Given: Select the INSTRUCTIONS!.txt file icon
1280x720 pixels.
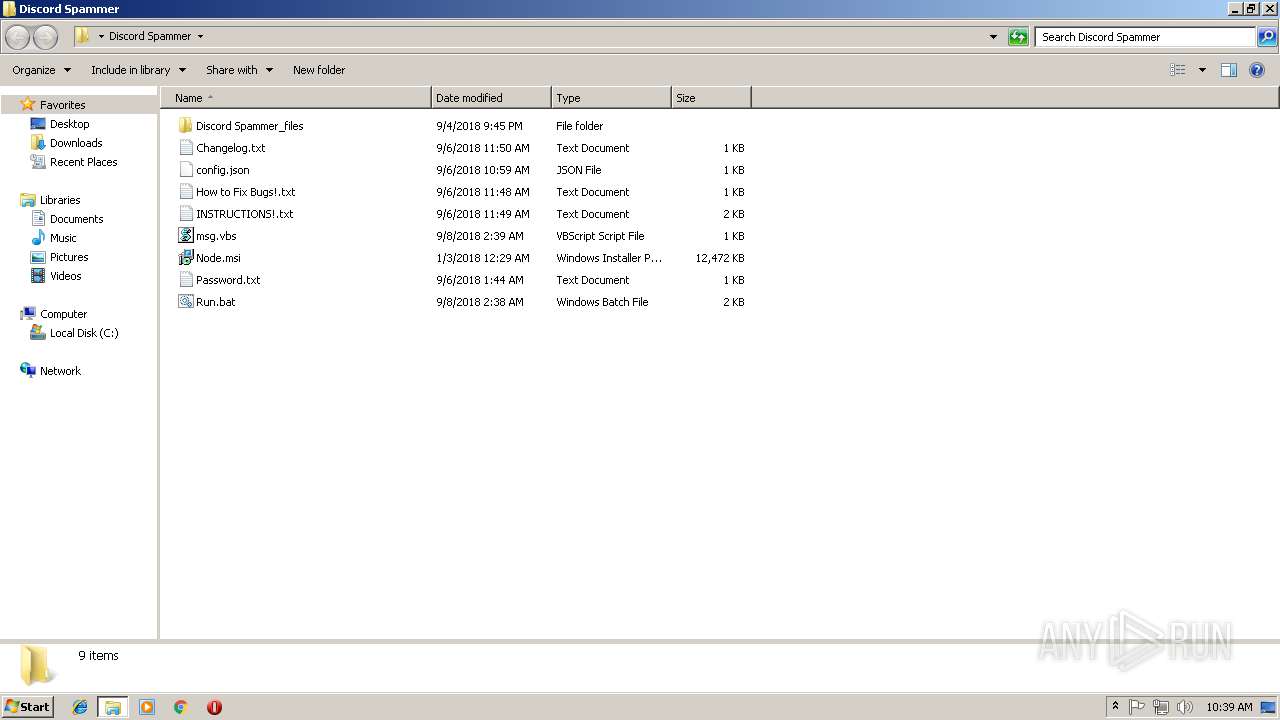Looking at the screenshot, I should tap(185, 214).
